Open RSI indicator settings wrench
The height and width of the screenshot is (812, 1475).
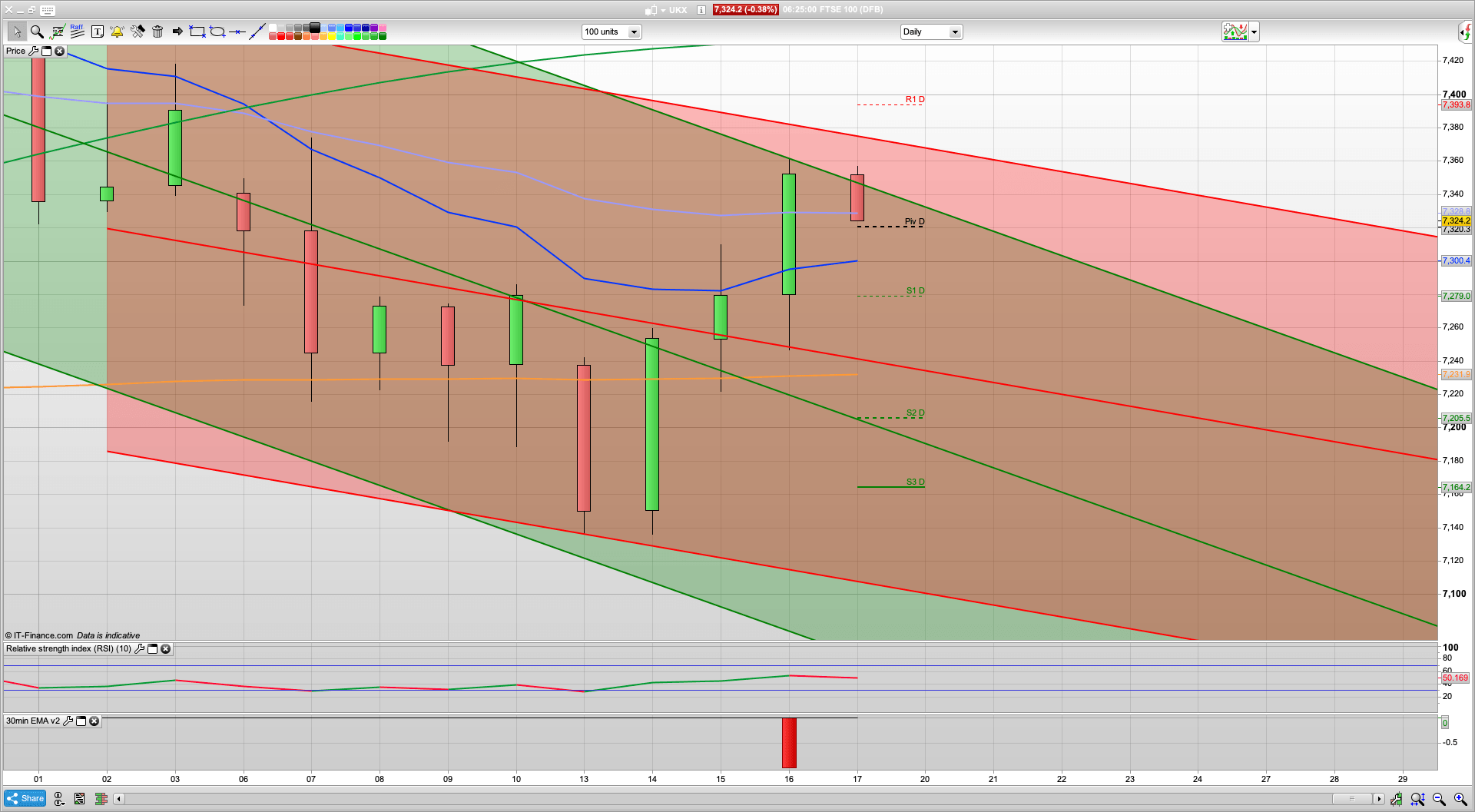click(x=139, y=649)
